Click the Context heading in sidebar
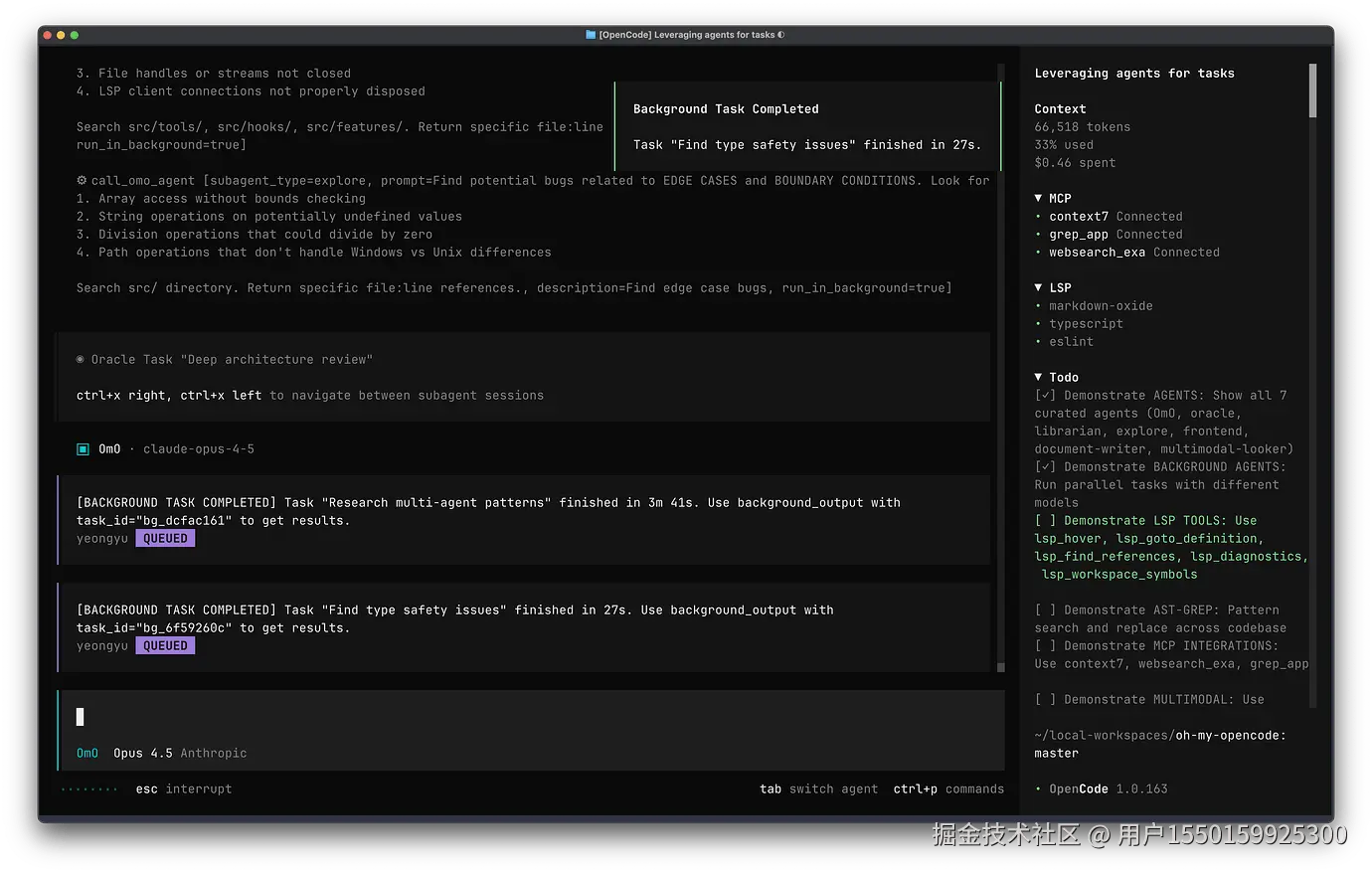 1060,109
